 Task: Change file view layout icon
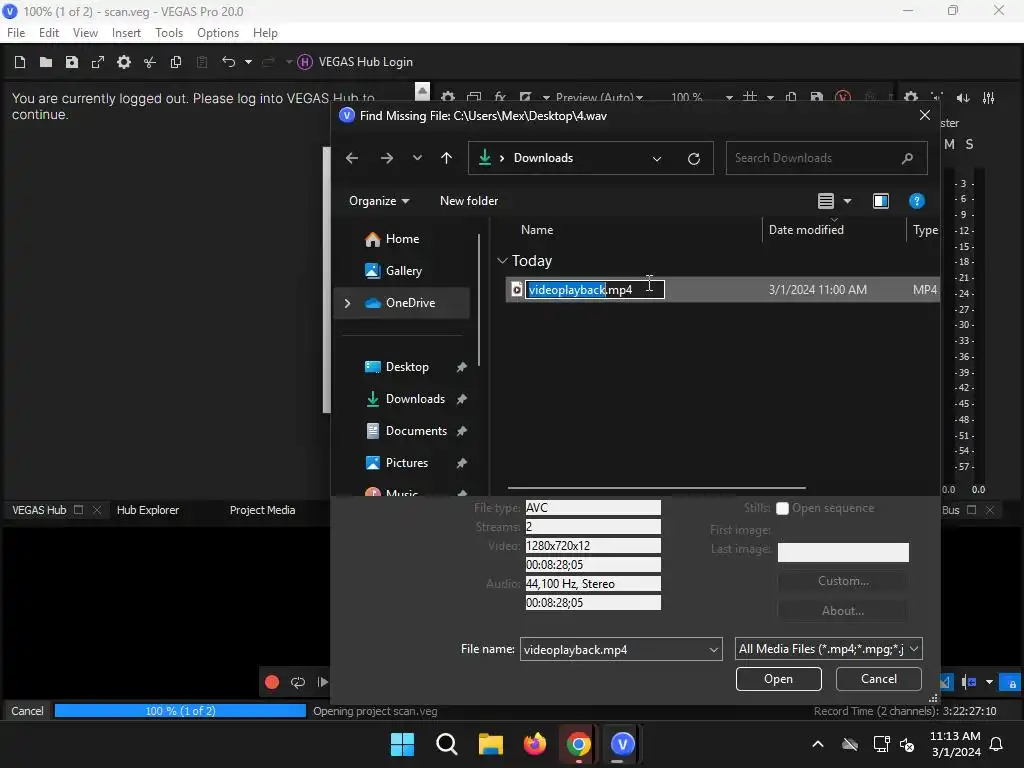pyautogui.click(x=826, y=201)
